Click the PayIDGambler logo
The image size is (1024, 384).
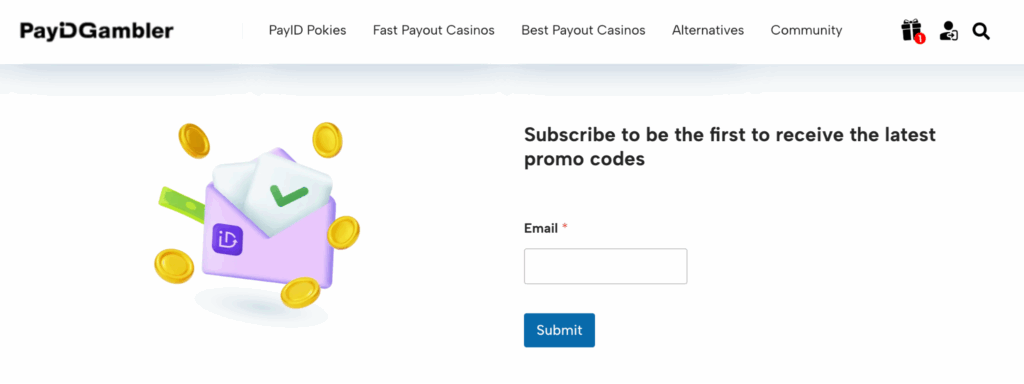pos(97,31)
